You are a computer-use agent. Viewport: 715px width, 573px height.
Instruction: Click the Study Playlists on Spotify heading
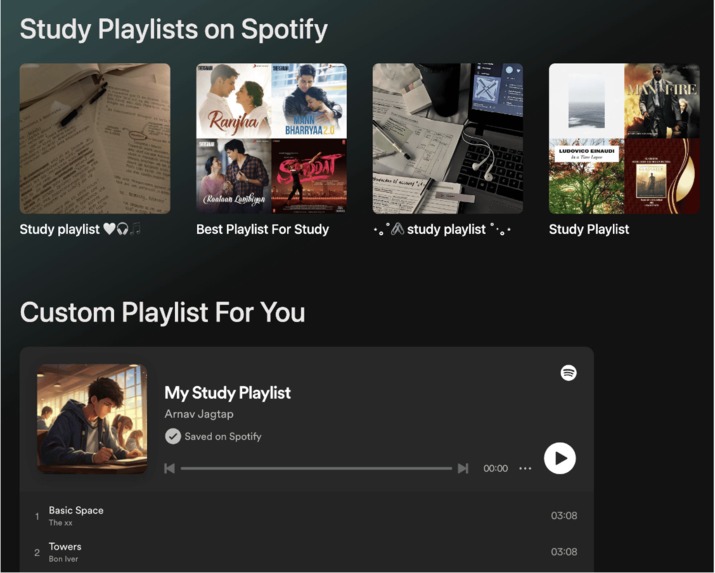(x=174, y=30)
